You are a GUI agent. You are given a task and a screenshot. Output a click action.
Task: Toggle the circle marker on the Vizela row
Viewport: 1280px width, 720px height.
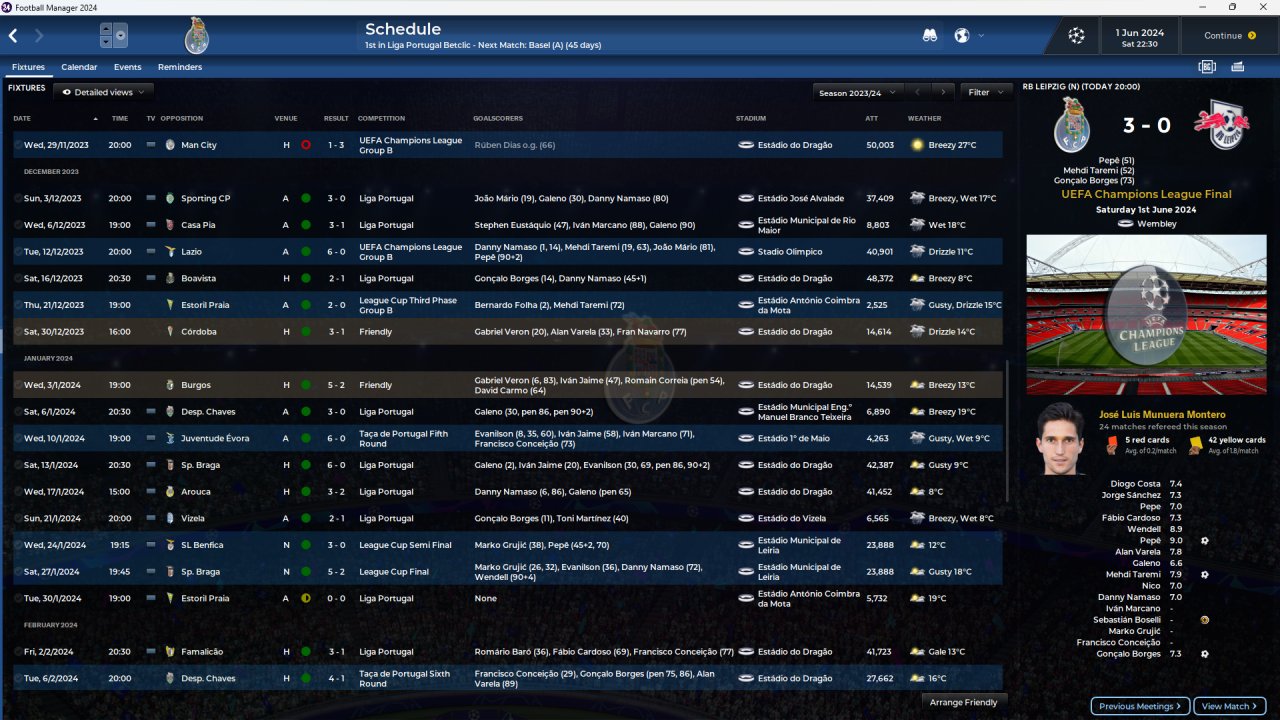pyautogui.click(x=18, y=518)
